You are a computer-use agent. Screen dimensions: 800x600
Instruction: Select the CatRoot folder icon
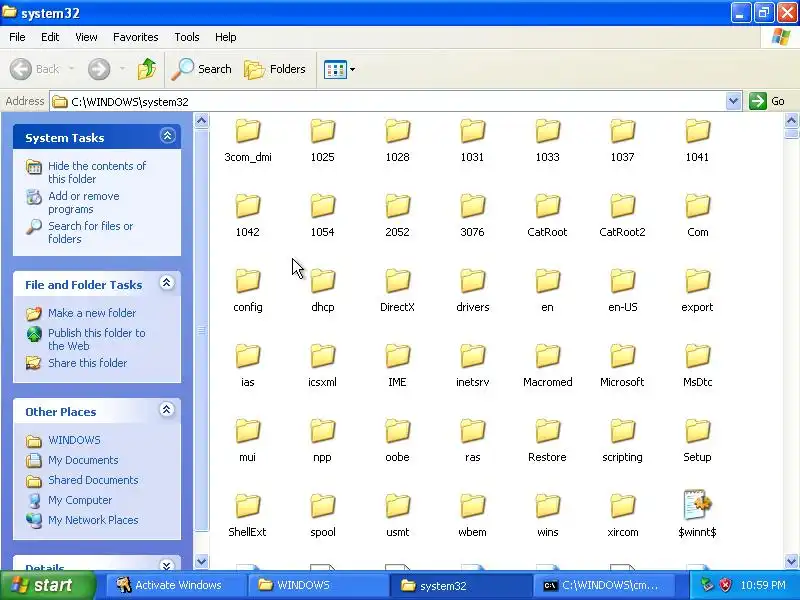[x=547, y=207]
